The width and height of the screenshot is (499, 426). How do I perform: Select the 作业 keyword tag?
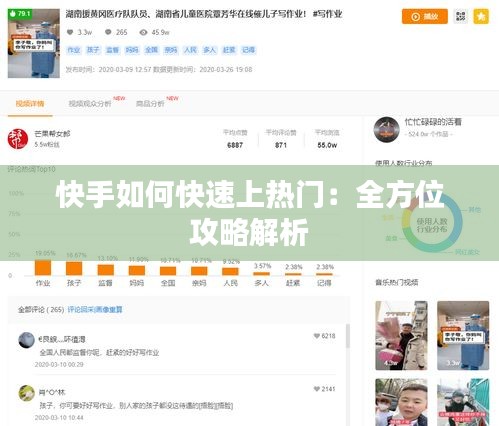tap(74, 50)
